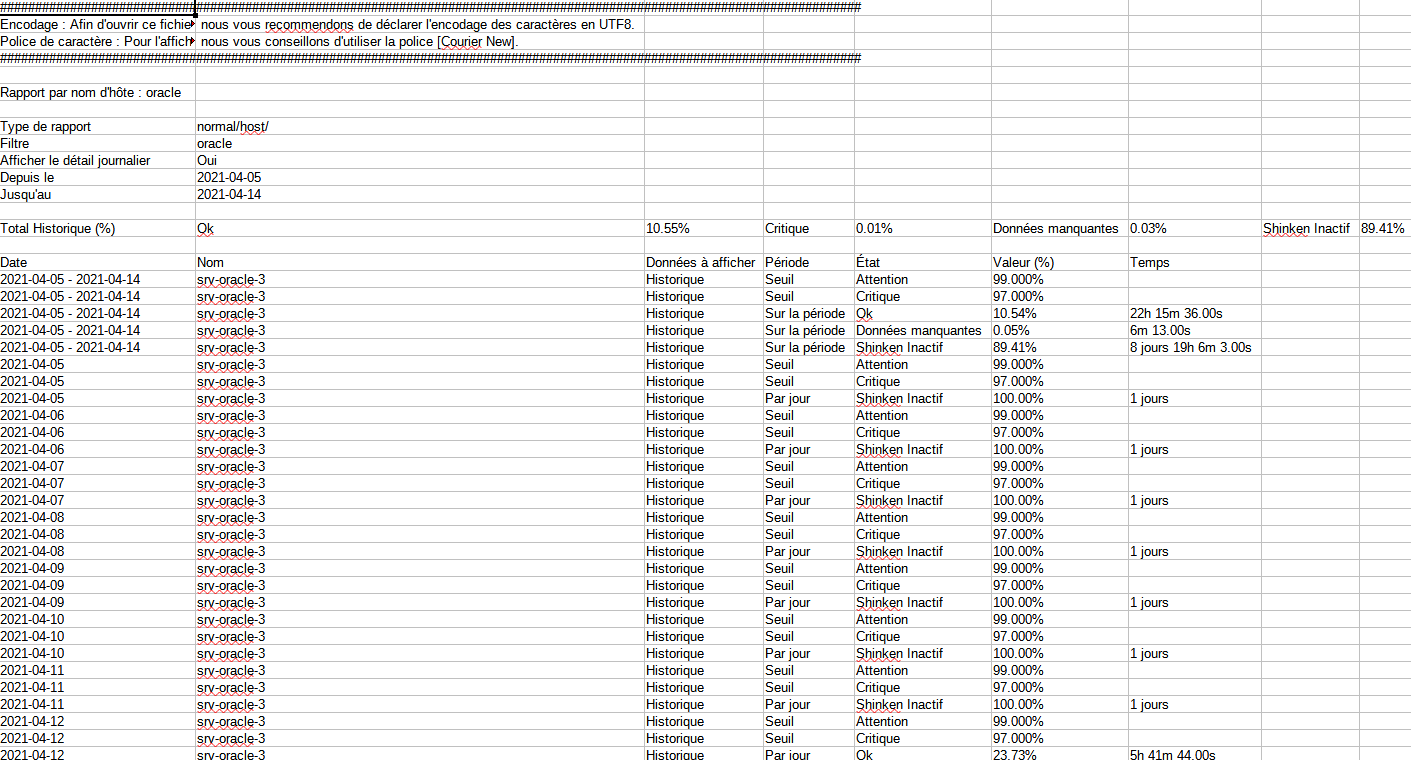Select the 23.73% value cell

point(1015,755)
